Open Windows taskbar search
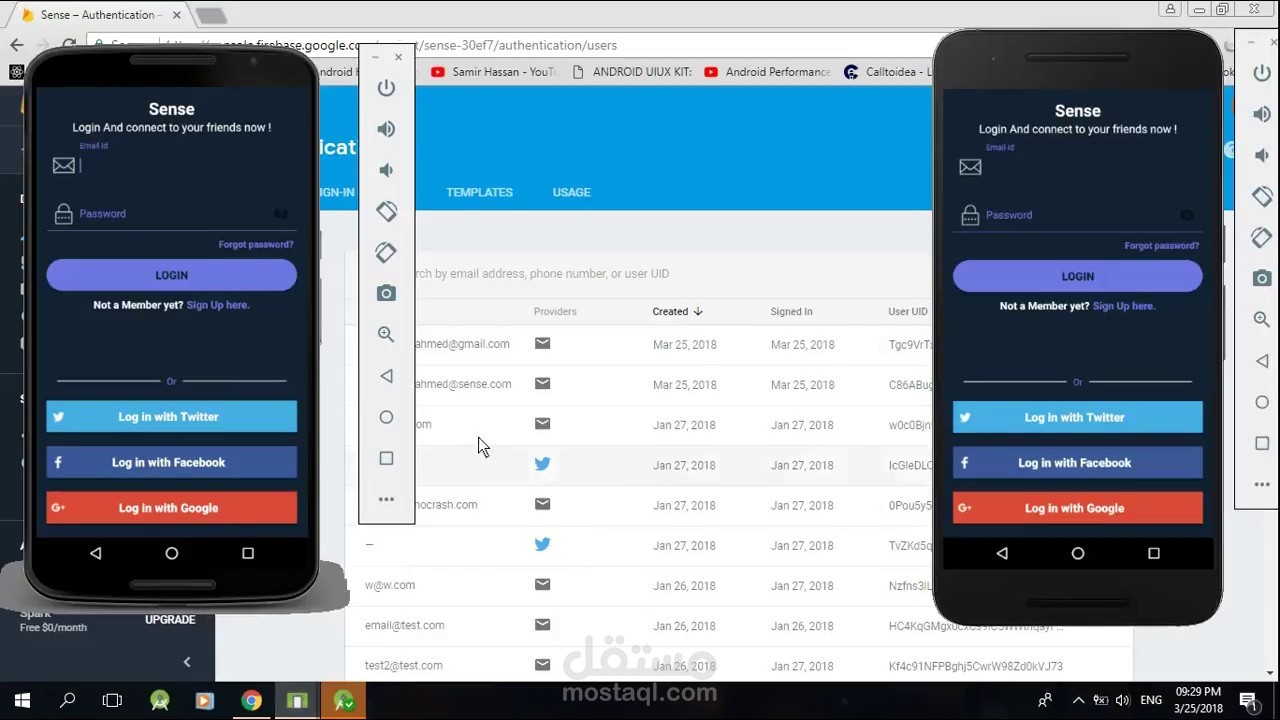 coord(67,701)
